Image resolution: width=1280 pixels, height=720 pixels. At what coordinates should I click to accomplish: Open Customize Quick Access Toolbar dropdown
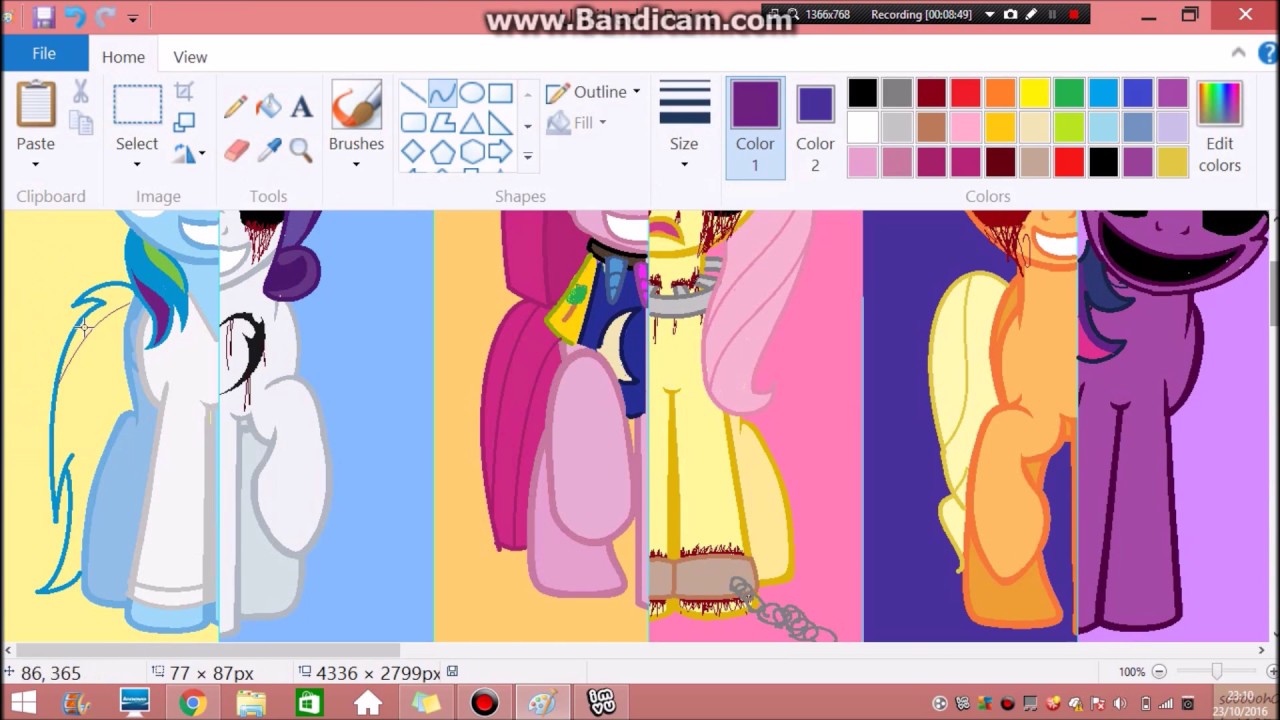point(132,18)
